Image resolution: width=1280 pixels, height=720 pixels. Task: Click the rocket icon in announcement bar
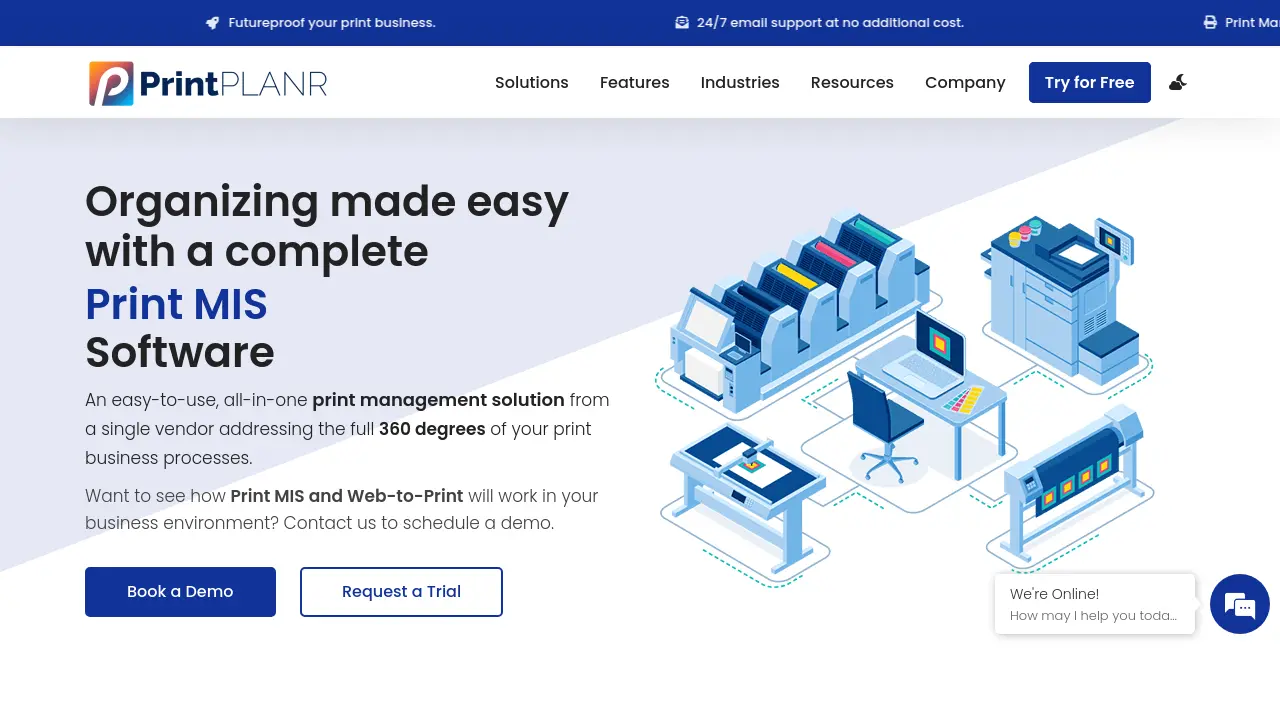pos(212,22)
